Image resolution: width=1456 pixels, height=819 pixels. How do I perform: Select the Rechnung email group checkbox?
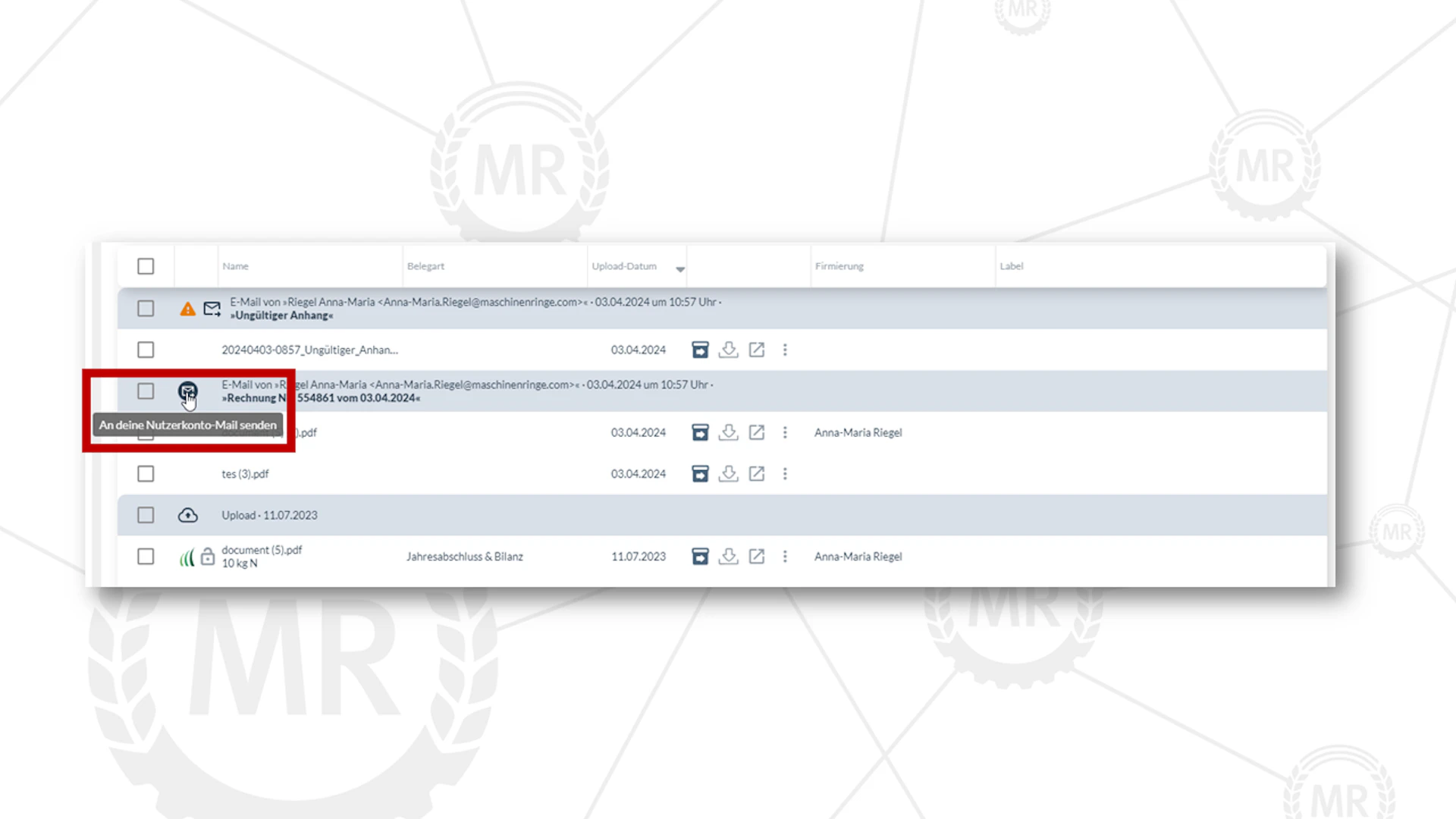[146, 391]
